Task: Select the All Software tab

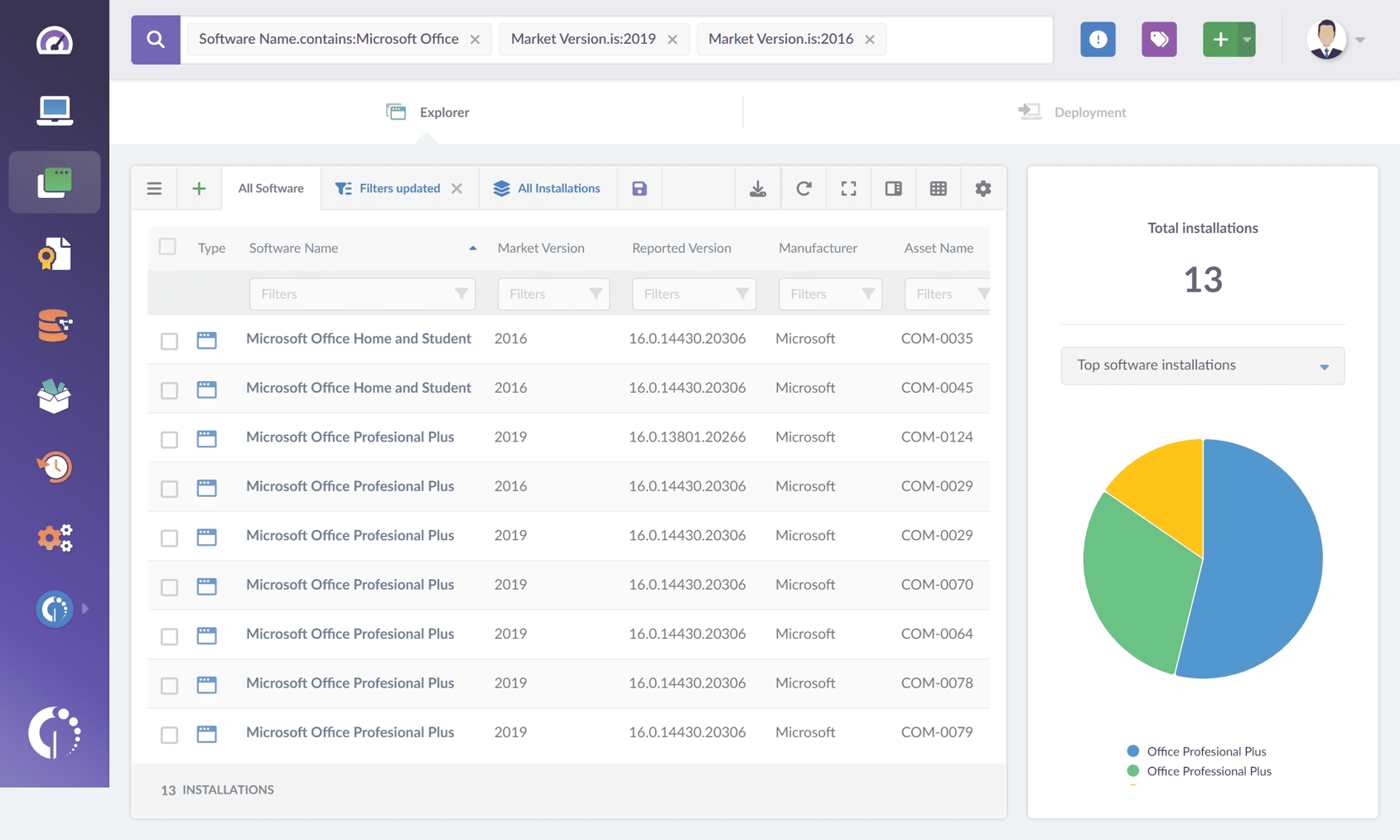Action: coord(271,189)
